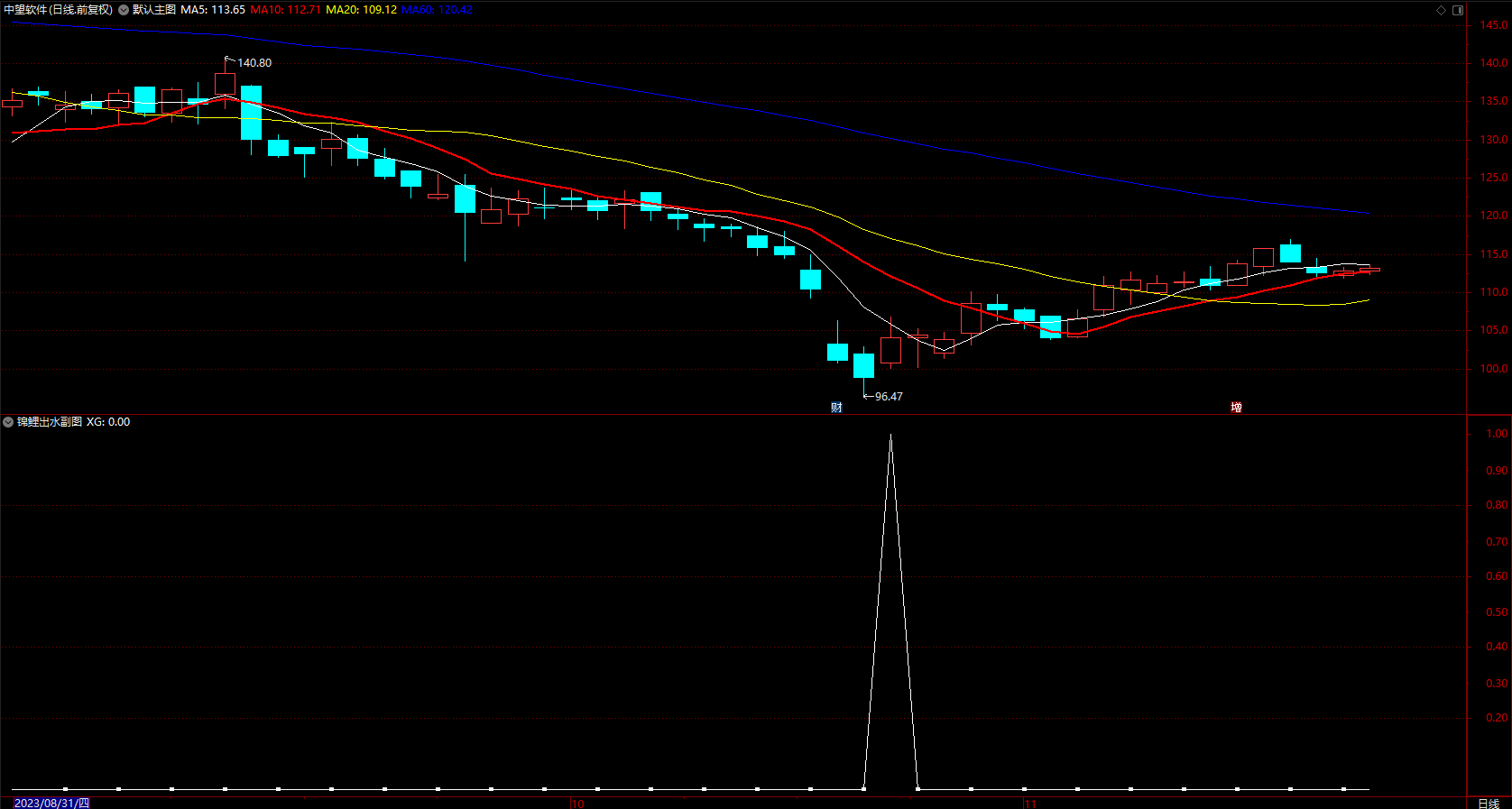The width and height of the screenshot is (1512, 809).
Task: Click the 中望软件(日线,前复权) title
Action: (x=59, y=10)
